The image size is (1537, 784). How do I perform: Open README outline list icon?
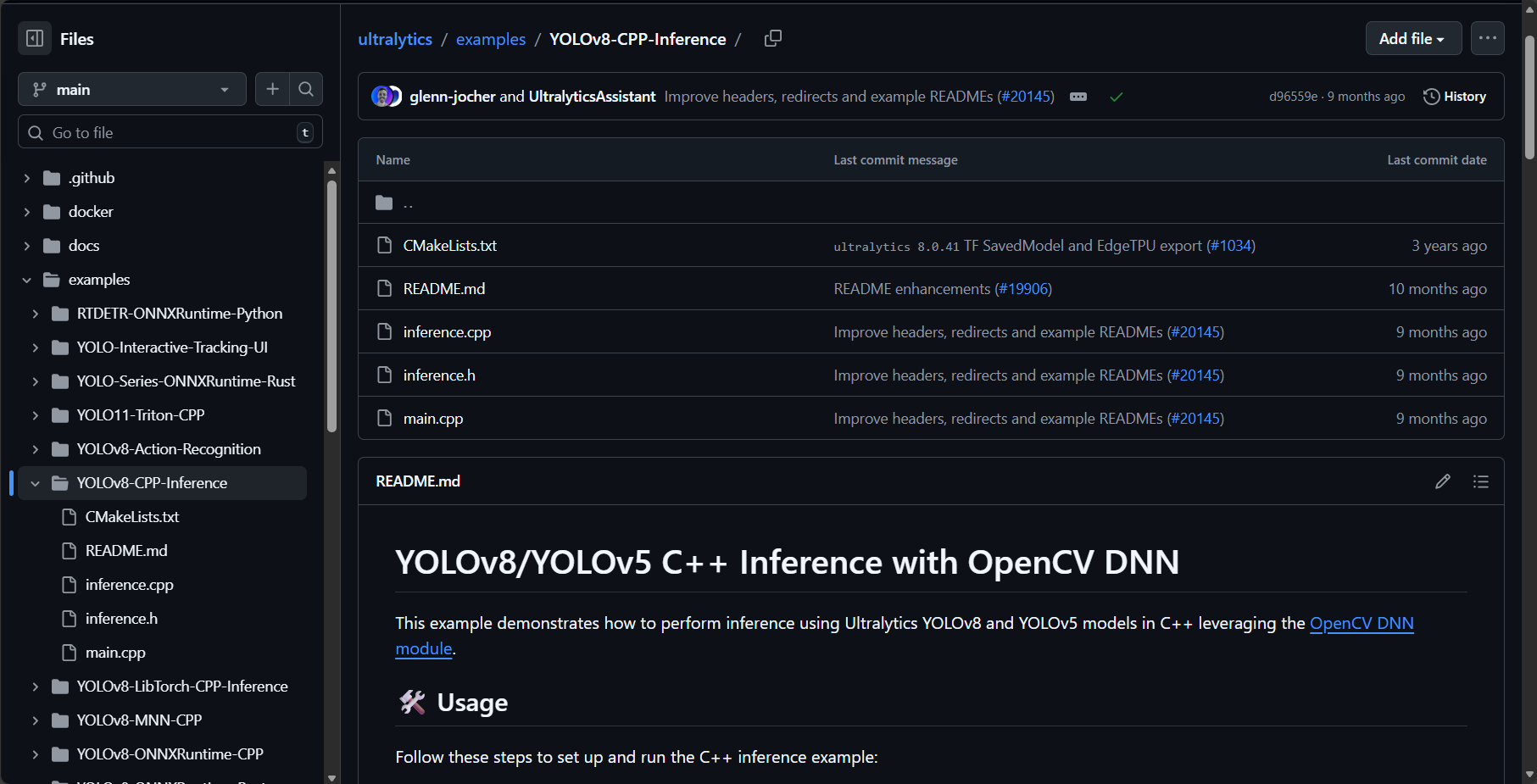(1480, 481)
